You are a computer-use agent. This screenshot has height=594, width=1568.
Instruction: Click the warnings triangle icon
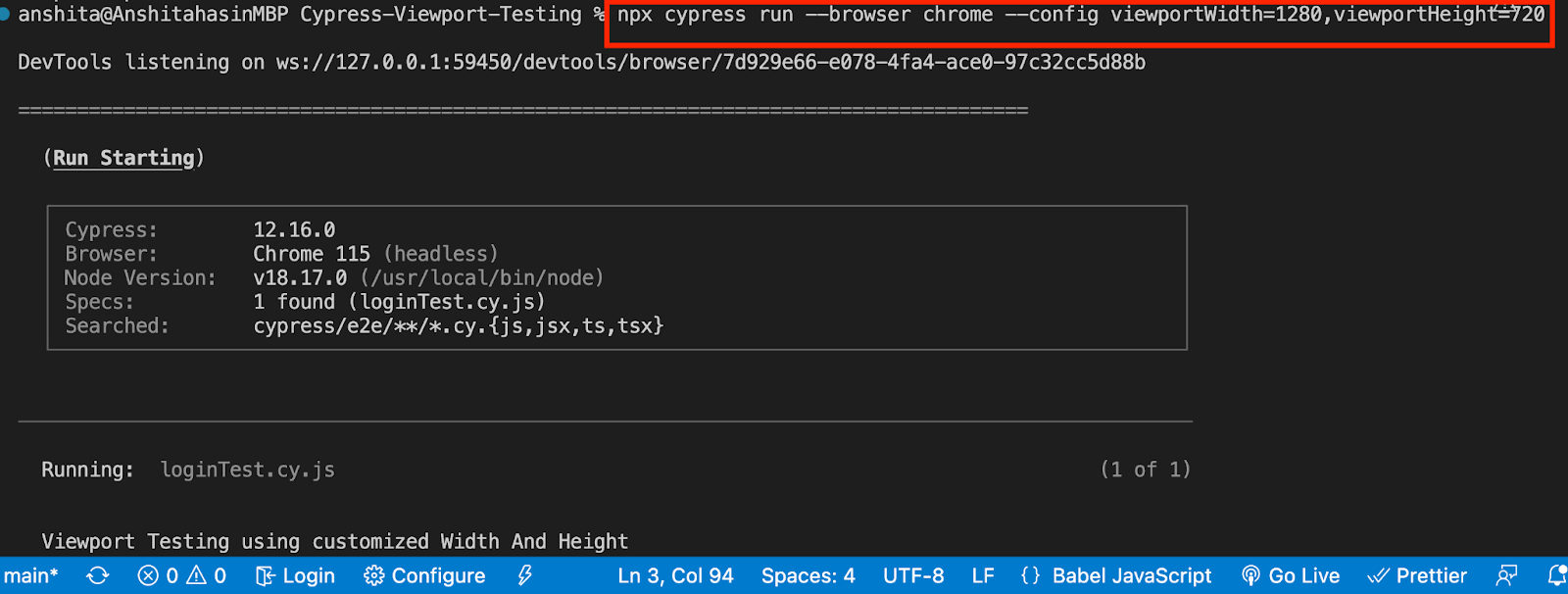(197, 576)
